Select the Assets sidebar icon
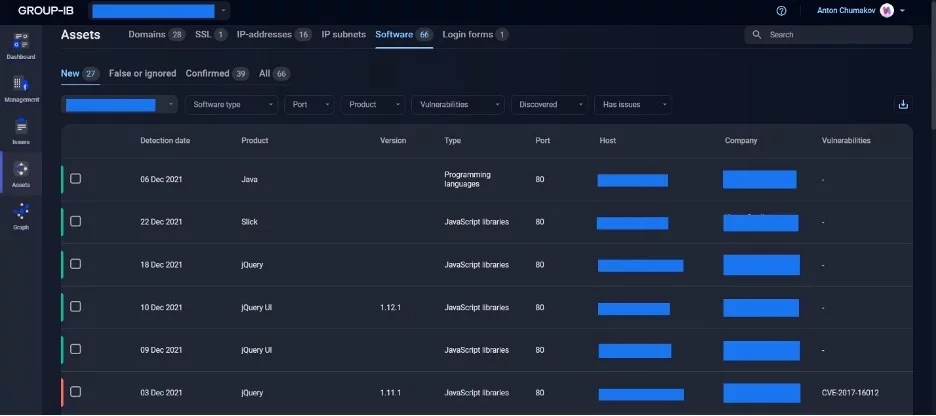 point(21,171)
